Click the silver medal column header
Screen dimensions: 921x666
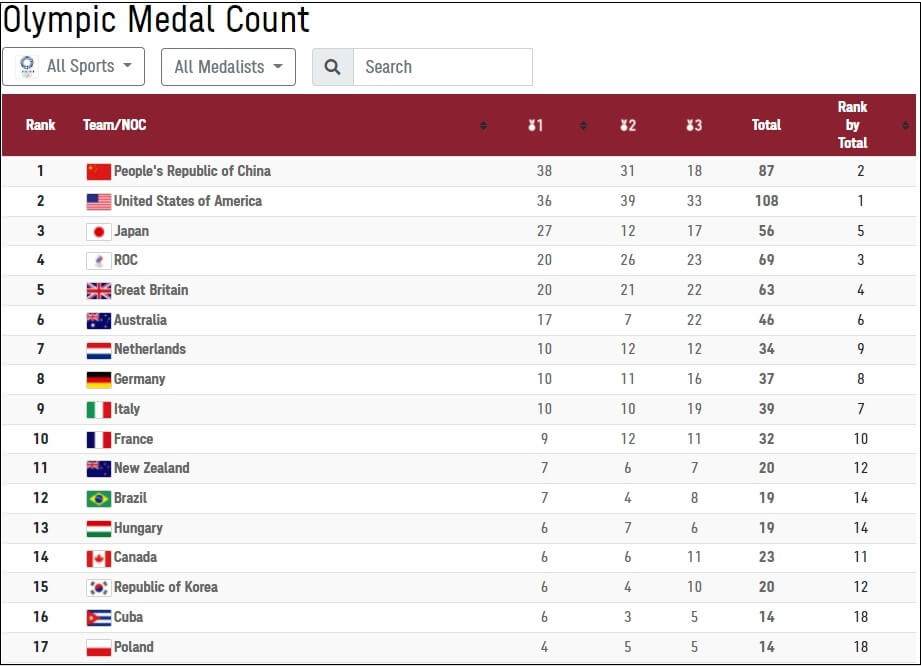(628, 125)
